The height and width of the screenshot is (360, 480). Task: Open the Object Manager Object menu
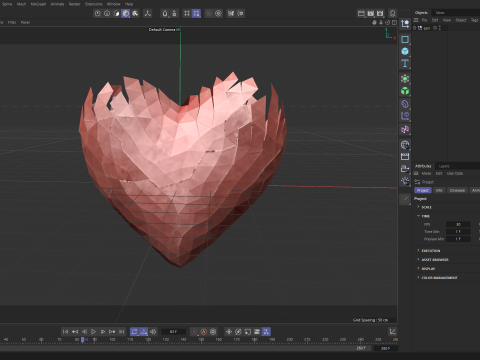click(x=461, y=20)
